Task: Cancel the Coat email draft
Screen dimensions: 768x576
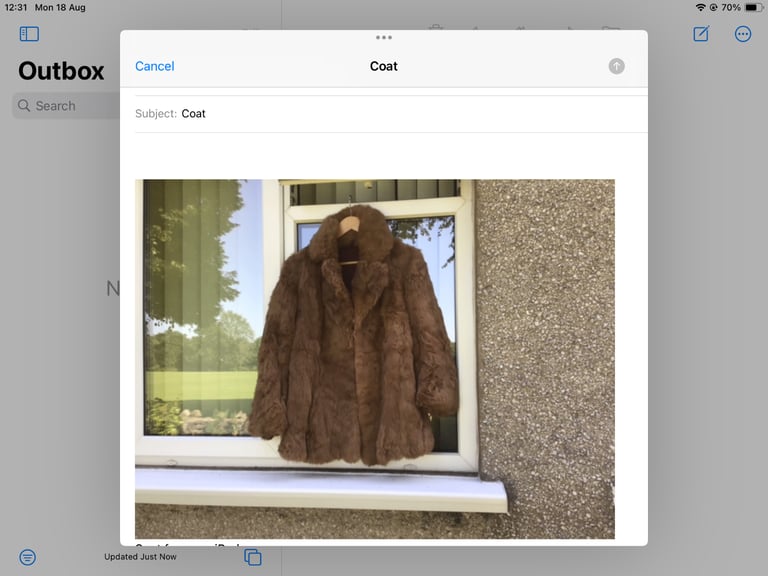Action: click(x=154, y=66)
